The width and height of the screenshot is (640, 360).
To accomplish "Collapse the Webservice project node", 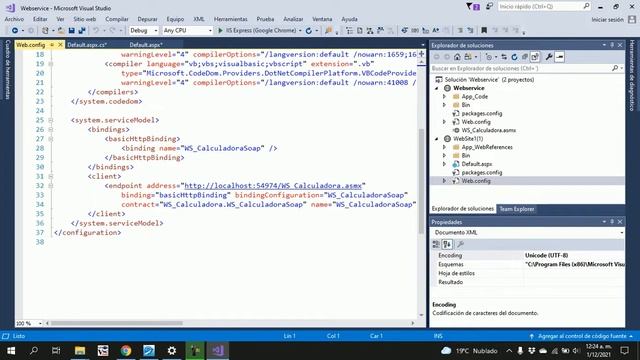I will (x=437, y=88).
